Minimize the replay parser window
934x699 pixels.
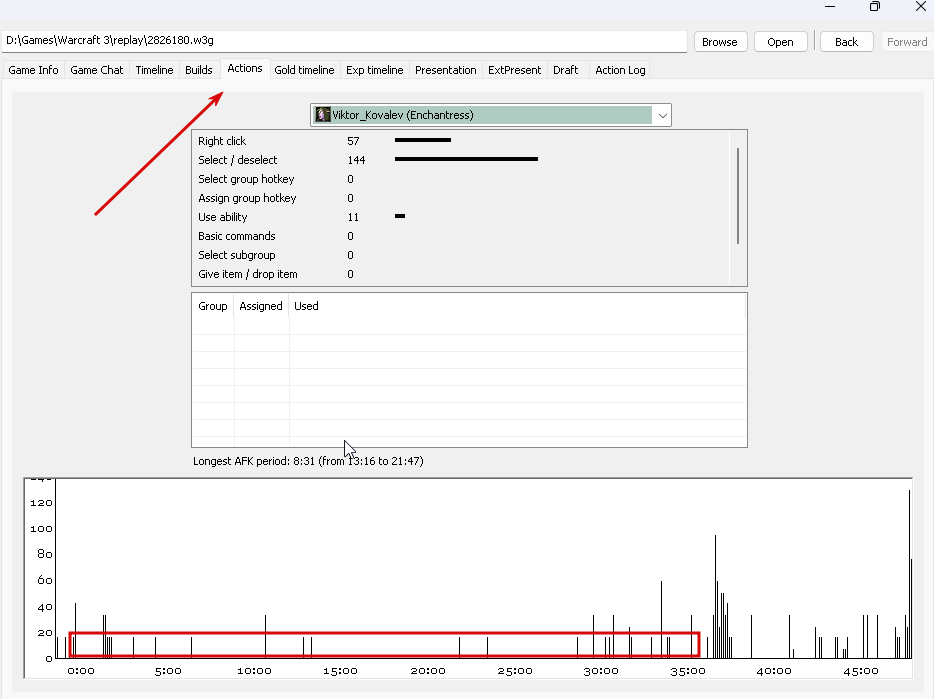tap(830, 7)
